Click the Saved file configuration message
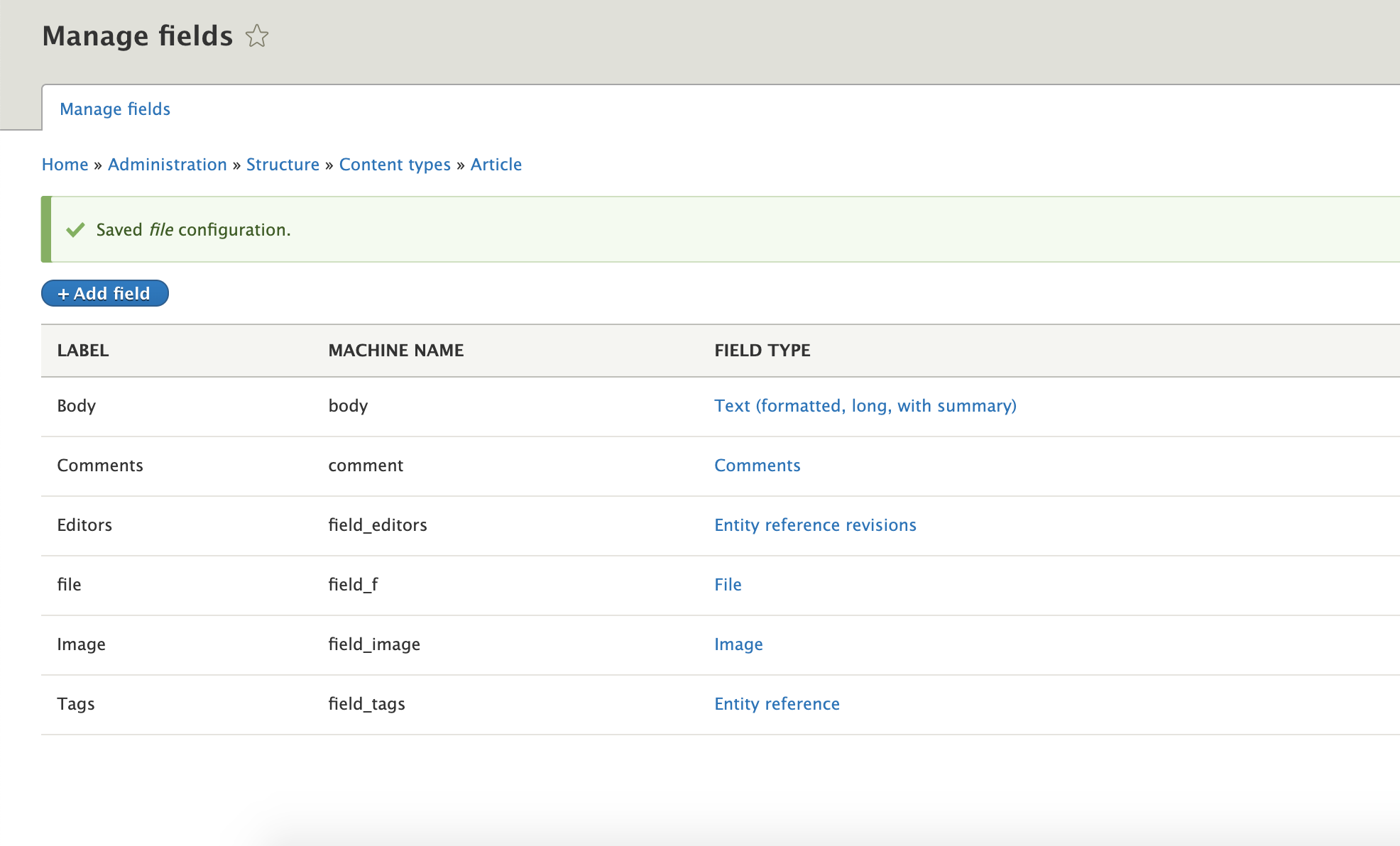The height and width of the screenshot is (846, 1400). coord(194,230)
